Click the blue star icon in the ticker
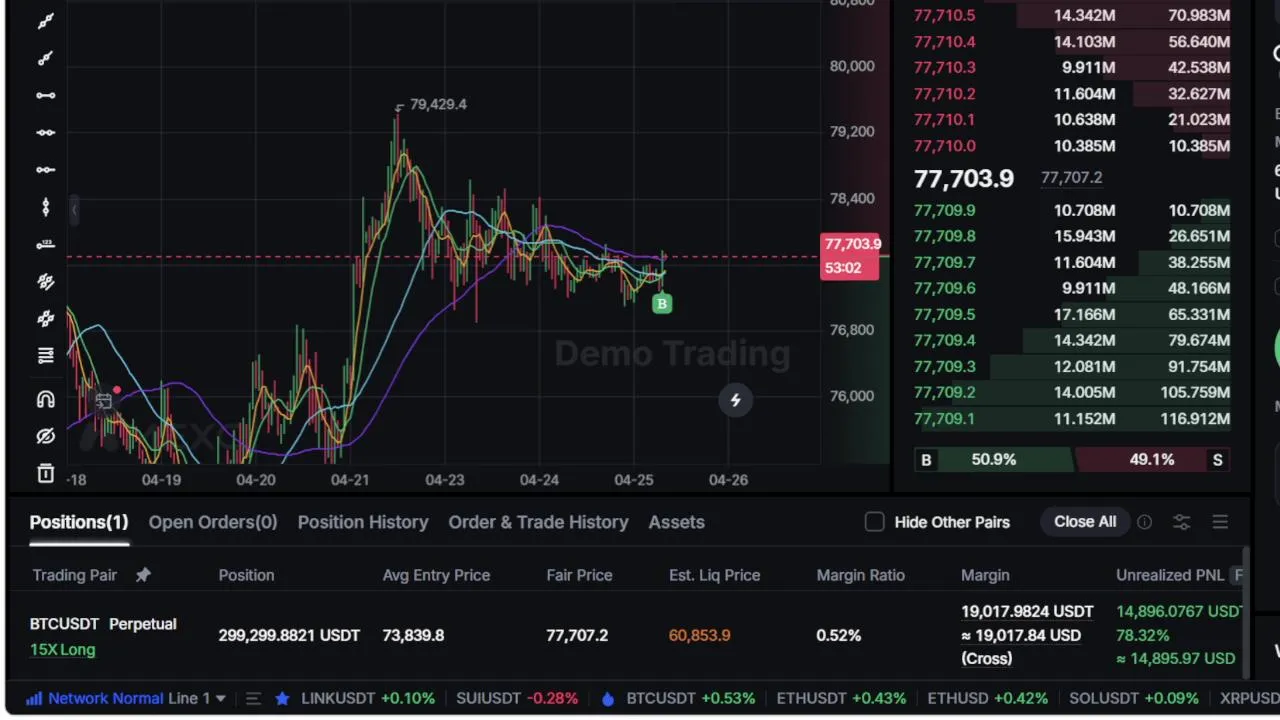Viewport: 1280px width, 720px height. click(282, 698)
